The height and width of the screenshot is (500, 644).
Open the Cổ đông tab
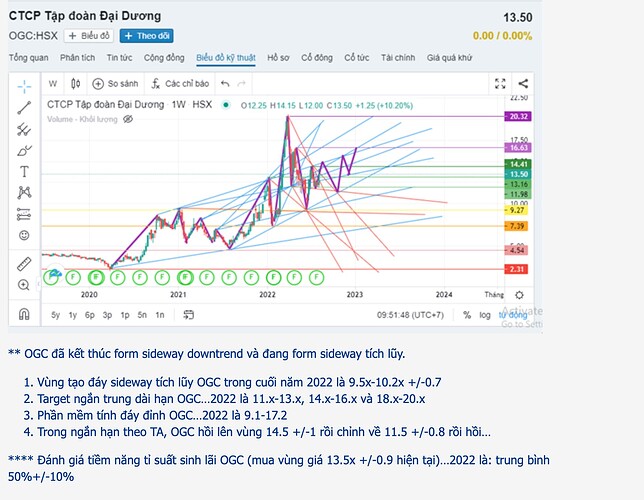pos(317,58)
